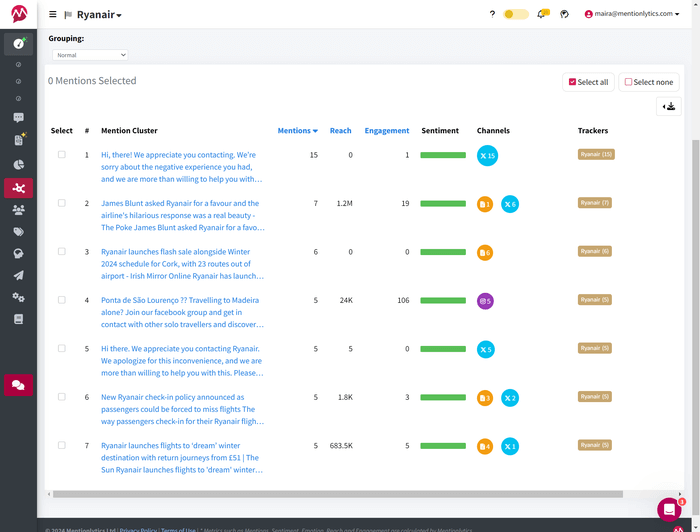
Task: Open the Privacy Policy footer link
Action: pyautogui.click(x=138, y=530)
